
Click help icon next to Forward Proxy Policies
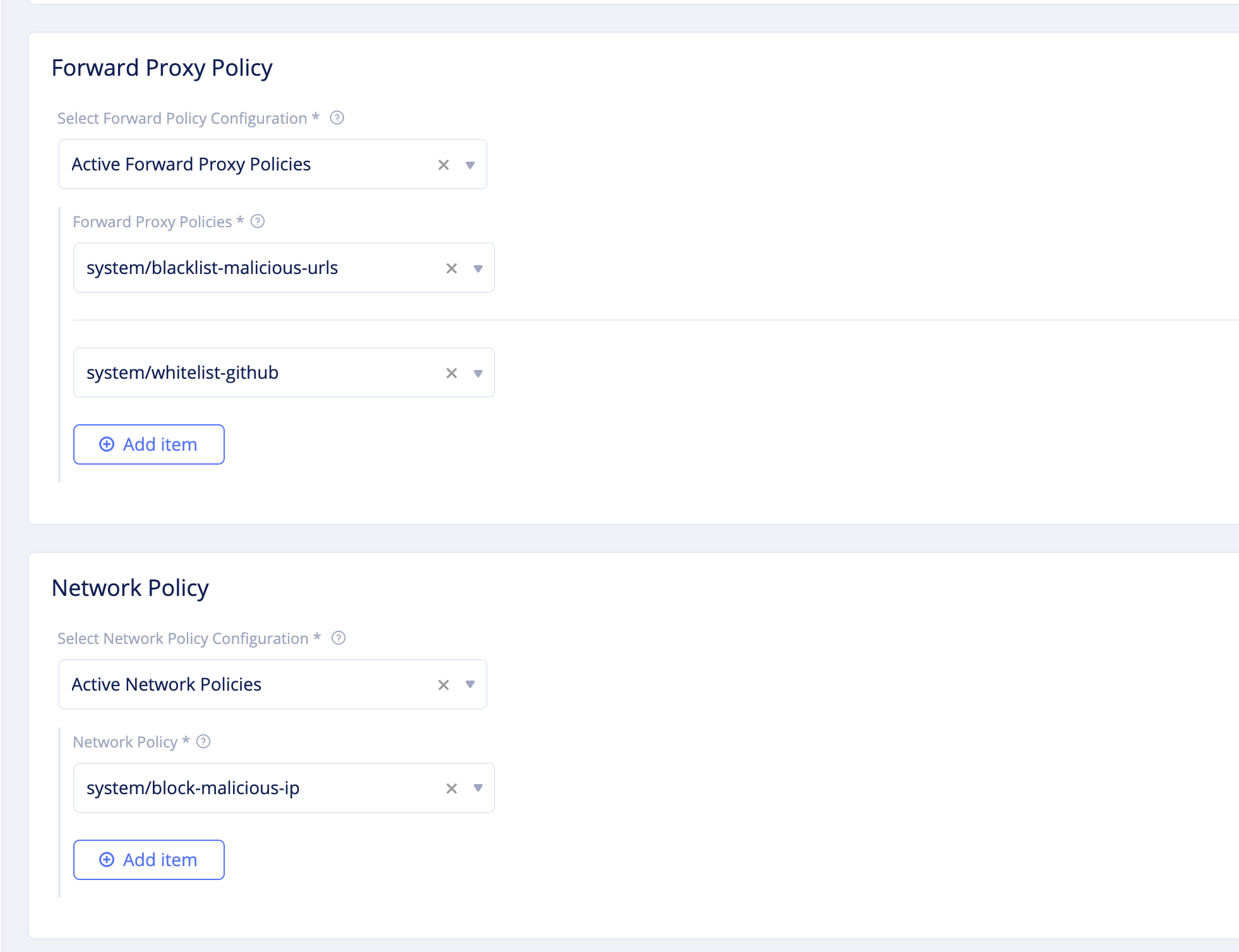[x=258, y=222]
